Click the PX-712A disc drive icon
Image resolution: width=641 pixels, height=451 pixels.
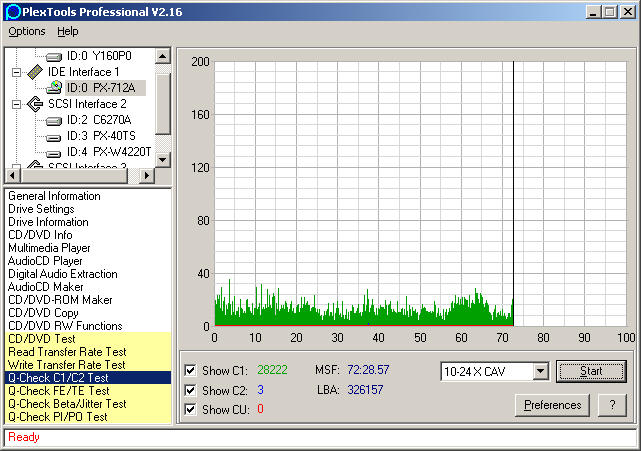pos(54,87)
